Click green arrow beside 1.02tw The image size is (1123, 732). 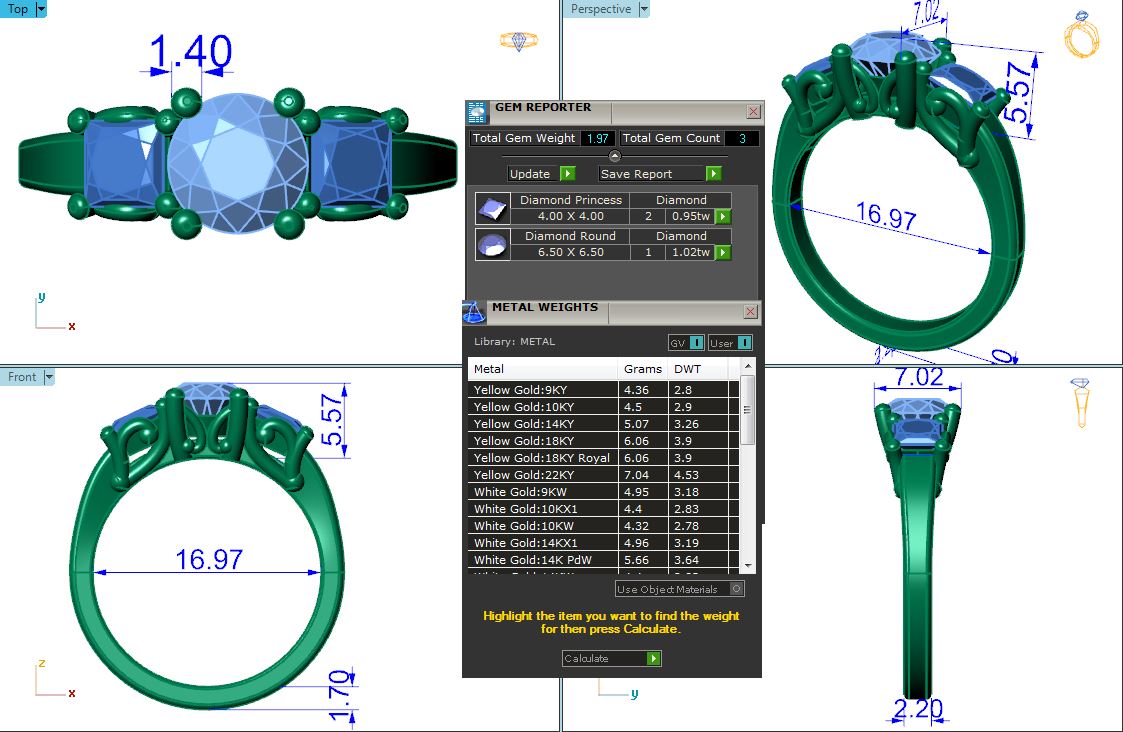click(x=723, y=252)
